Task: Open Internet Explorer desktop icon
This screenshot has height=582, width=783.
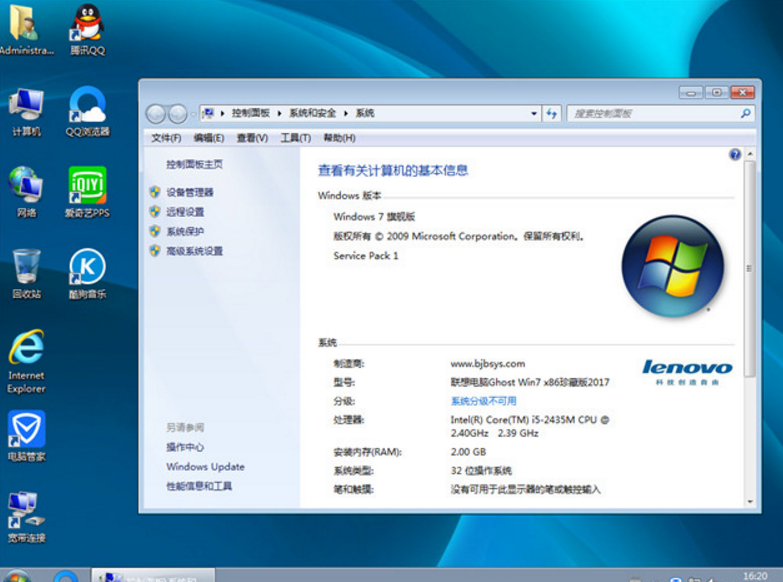Action: pos(26,361)
